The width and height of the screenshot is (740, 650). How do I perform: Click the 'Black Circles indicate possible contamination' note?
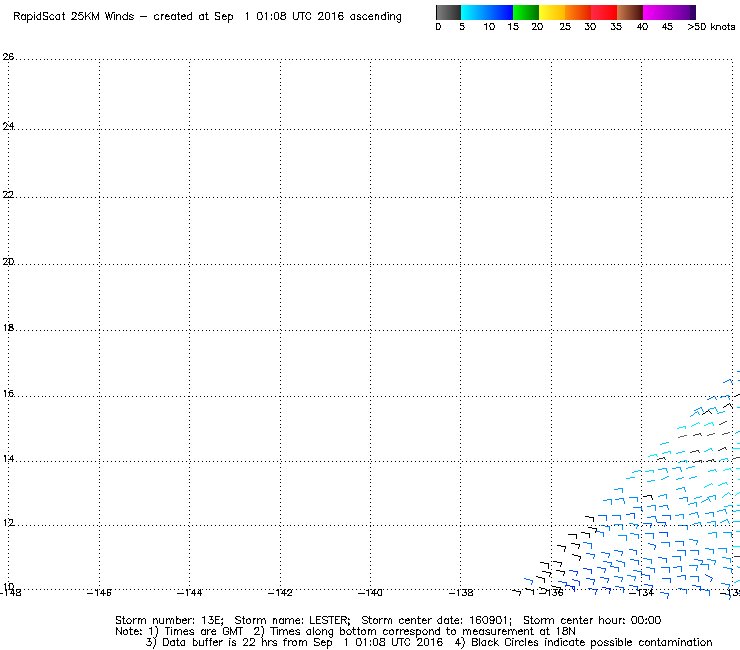[x=584, y=642]
